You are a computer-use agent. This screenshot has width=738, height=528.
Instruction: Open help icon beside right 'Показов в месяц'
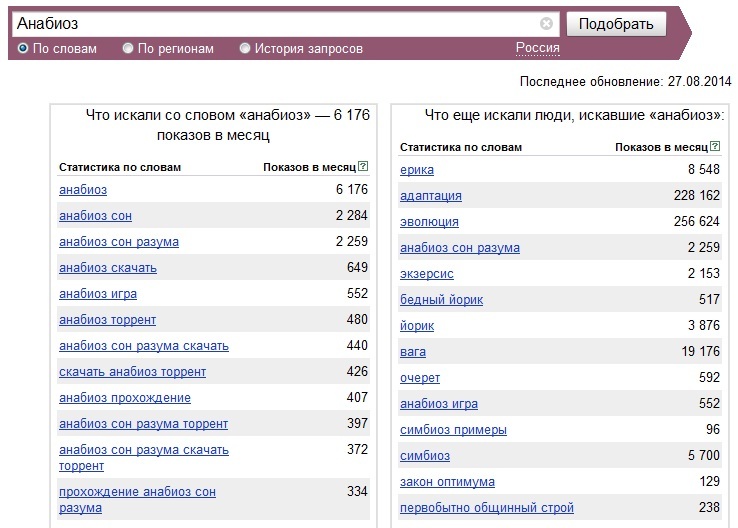(715, 146)
